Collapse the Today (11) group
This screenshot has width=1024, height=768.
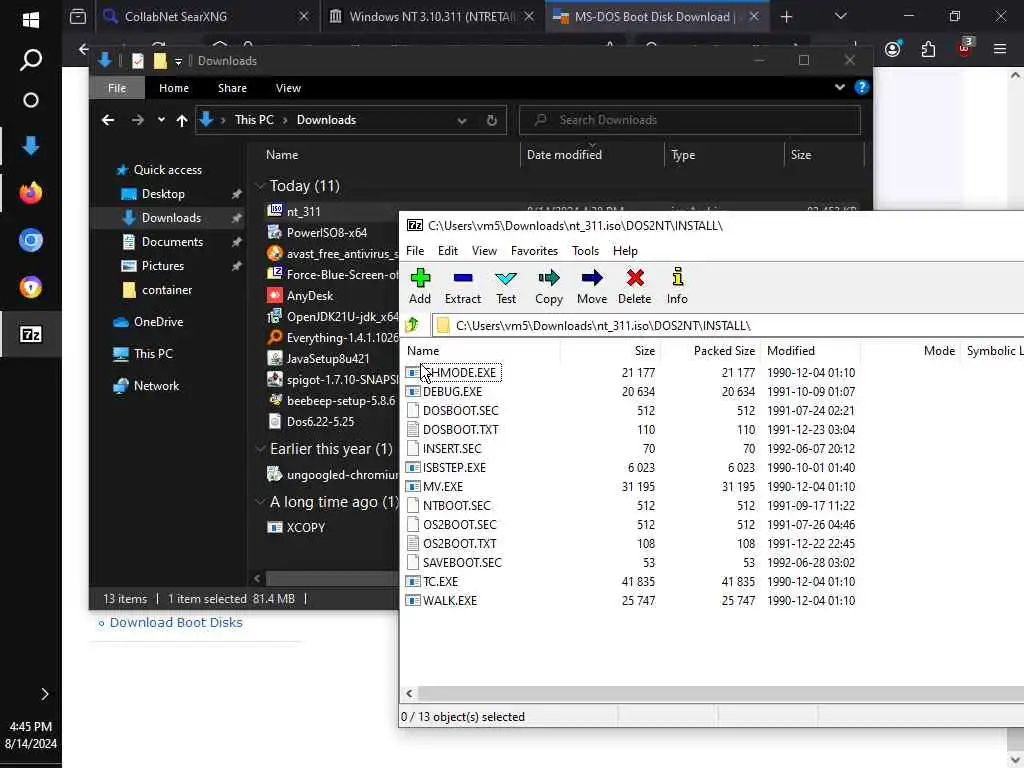260,187
